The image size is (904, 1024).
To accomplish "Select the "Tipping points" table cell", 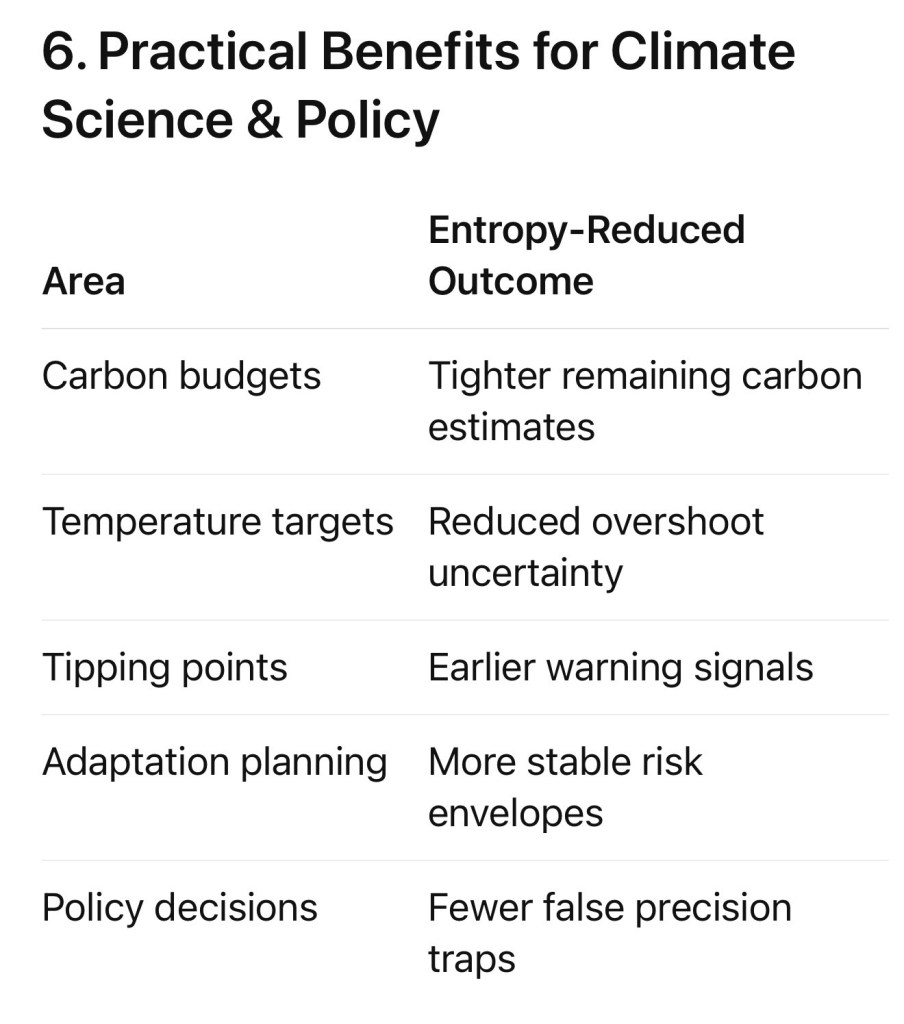I will click(x=164, y=668).
